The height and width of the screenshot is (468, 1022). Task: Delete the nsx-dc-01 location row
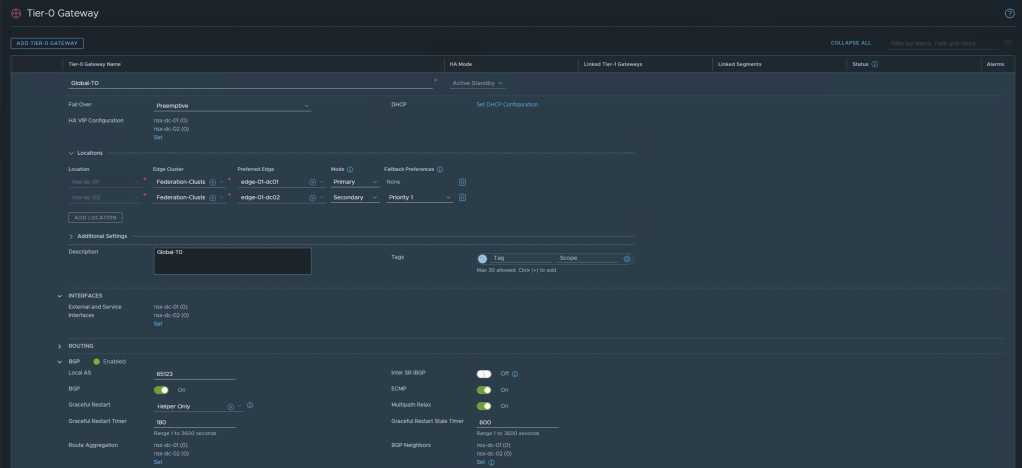pyautogui.click(x=462, y=182)
